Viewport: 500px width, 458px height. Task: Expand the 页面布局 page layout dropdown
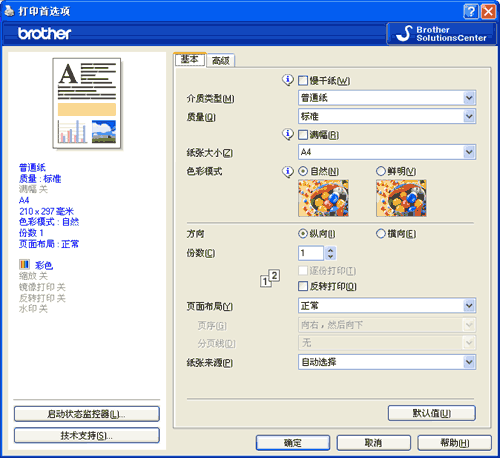click(x=469, y=306)
